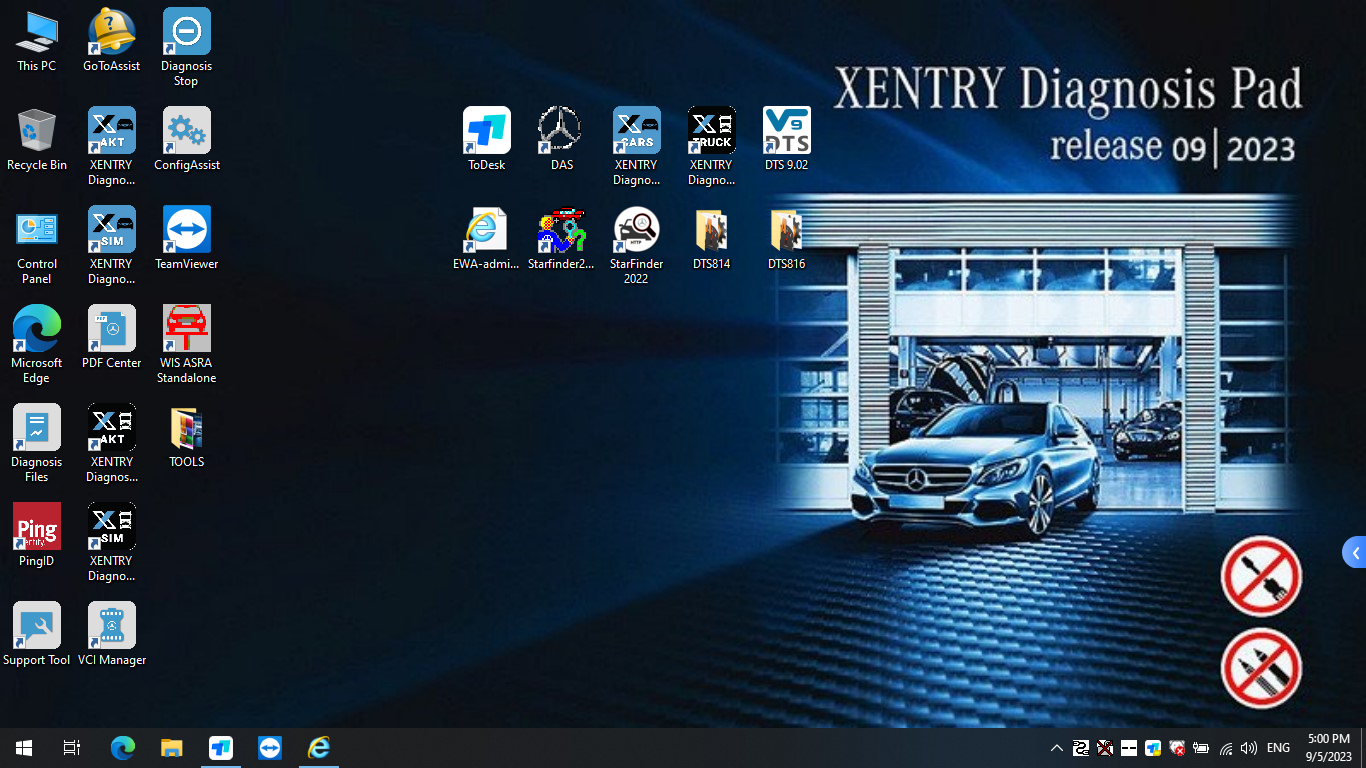
Task: Open the volume control in the tray
Action: pyautogui.click(x=1249, y=747)
